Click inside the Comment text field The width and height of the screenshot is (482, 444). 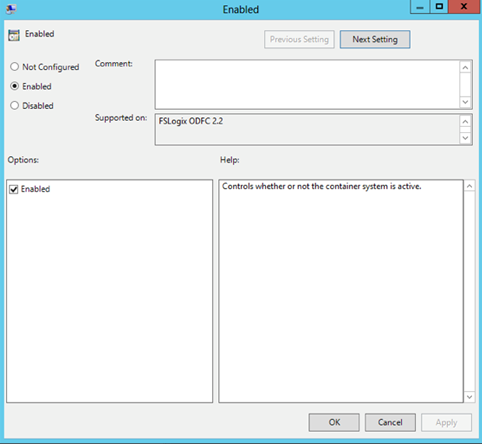[x=307, y=84]
